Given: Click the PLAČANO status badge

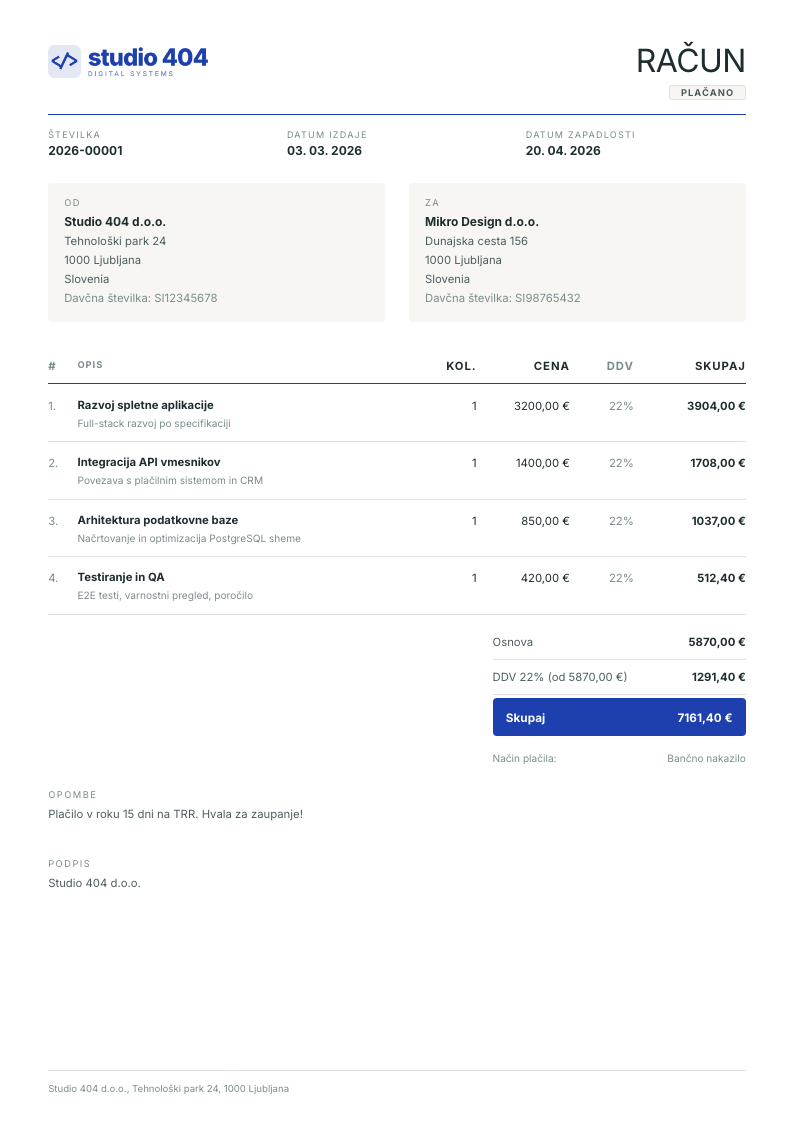Looking at the screenshot, I should (707, 92).
